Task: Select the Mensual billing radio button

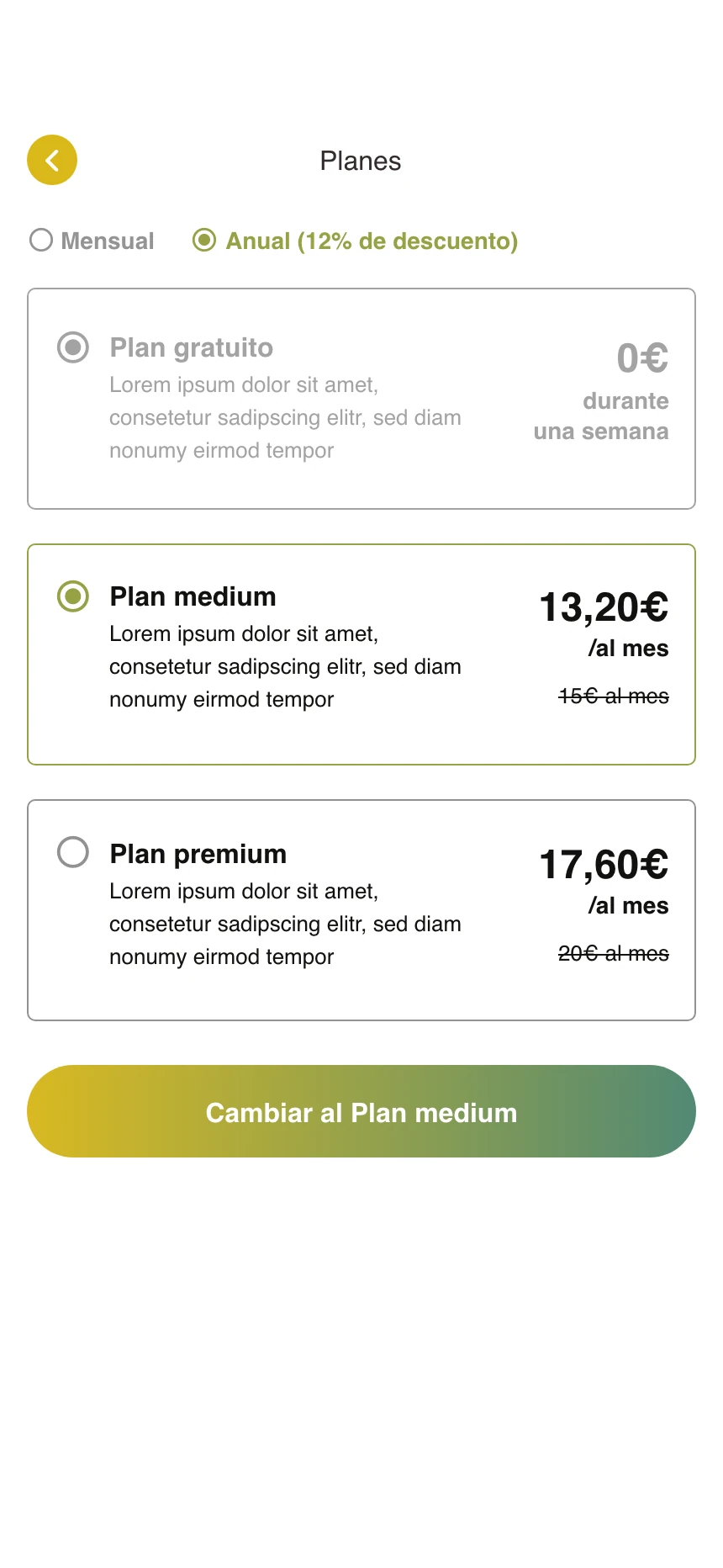Action: 41,241
